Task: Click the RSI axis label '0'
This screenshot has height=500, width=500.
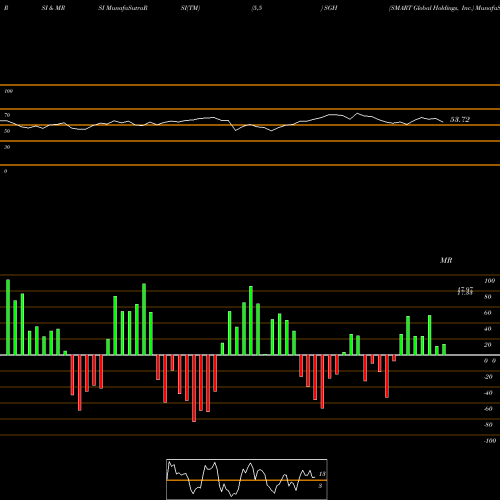Action: click(x=5, y=171)
